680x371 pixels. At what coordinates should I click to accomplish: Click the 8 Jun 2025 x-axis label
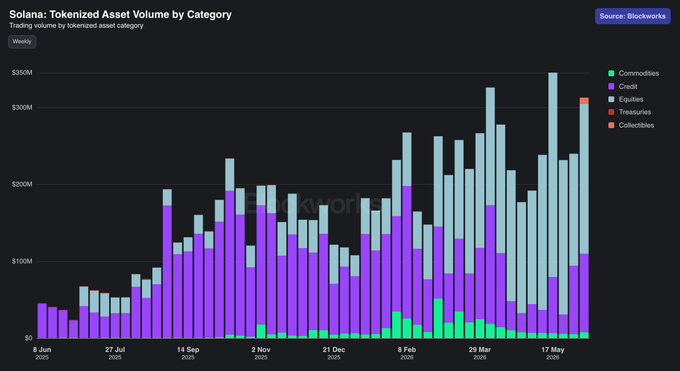(42, 353)
